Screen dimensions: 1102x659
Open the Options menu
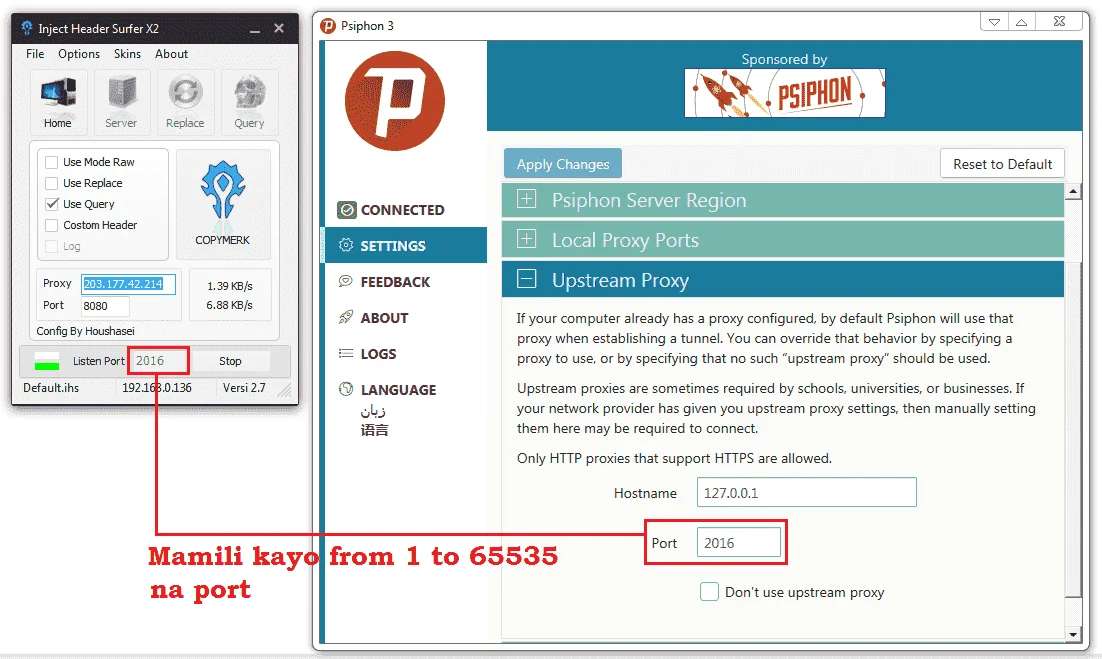pyautogui.click(x=79, y=53)
